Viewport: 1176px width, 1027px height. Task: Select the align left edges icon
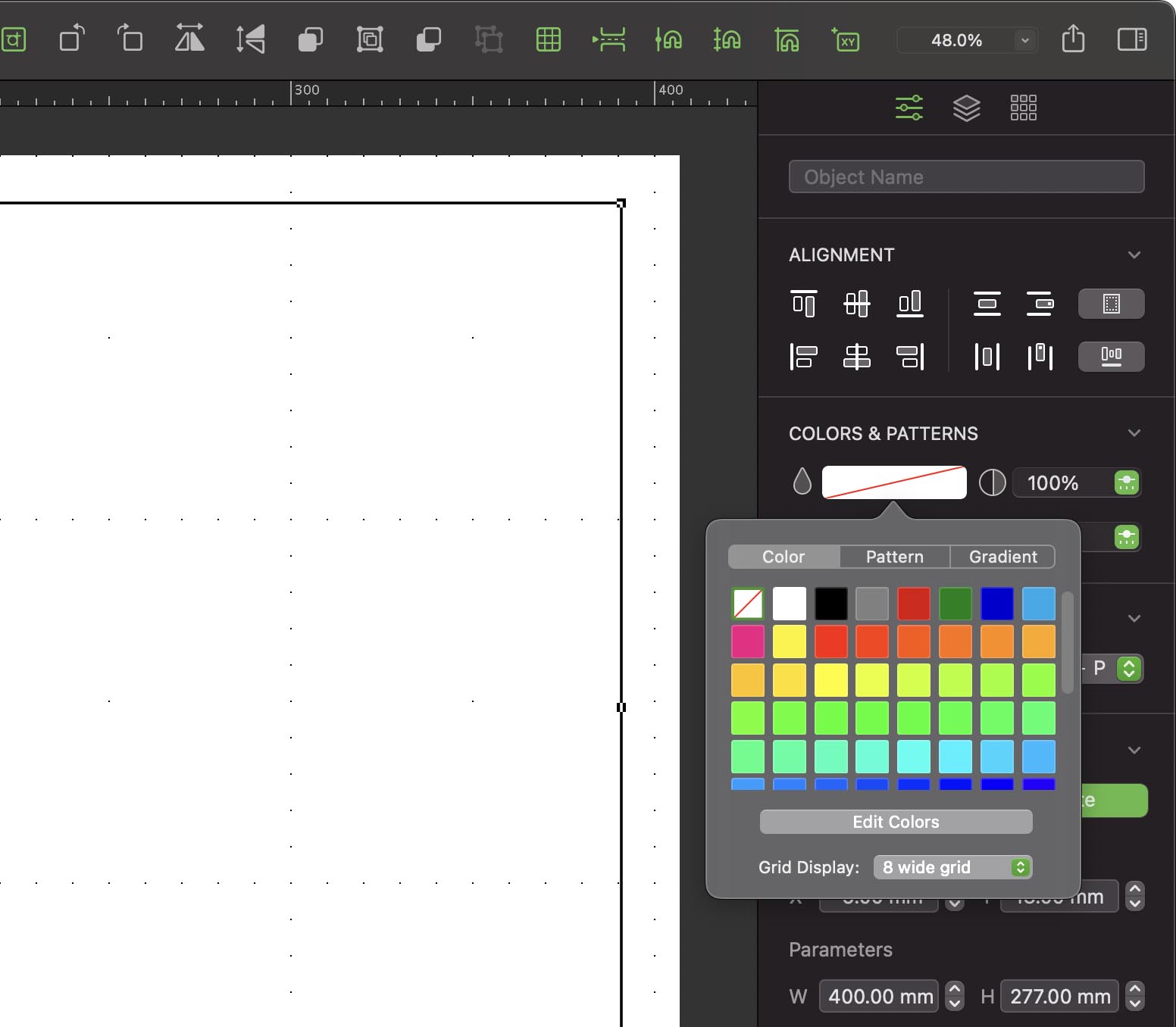[x=803, y=356]
